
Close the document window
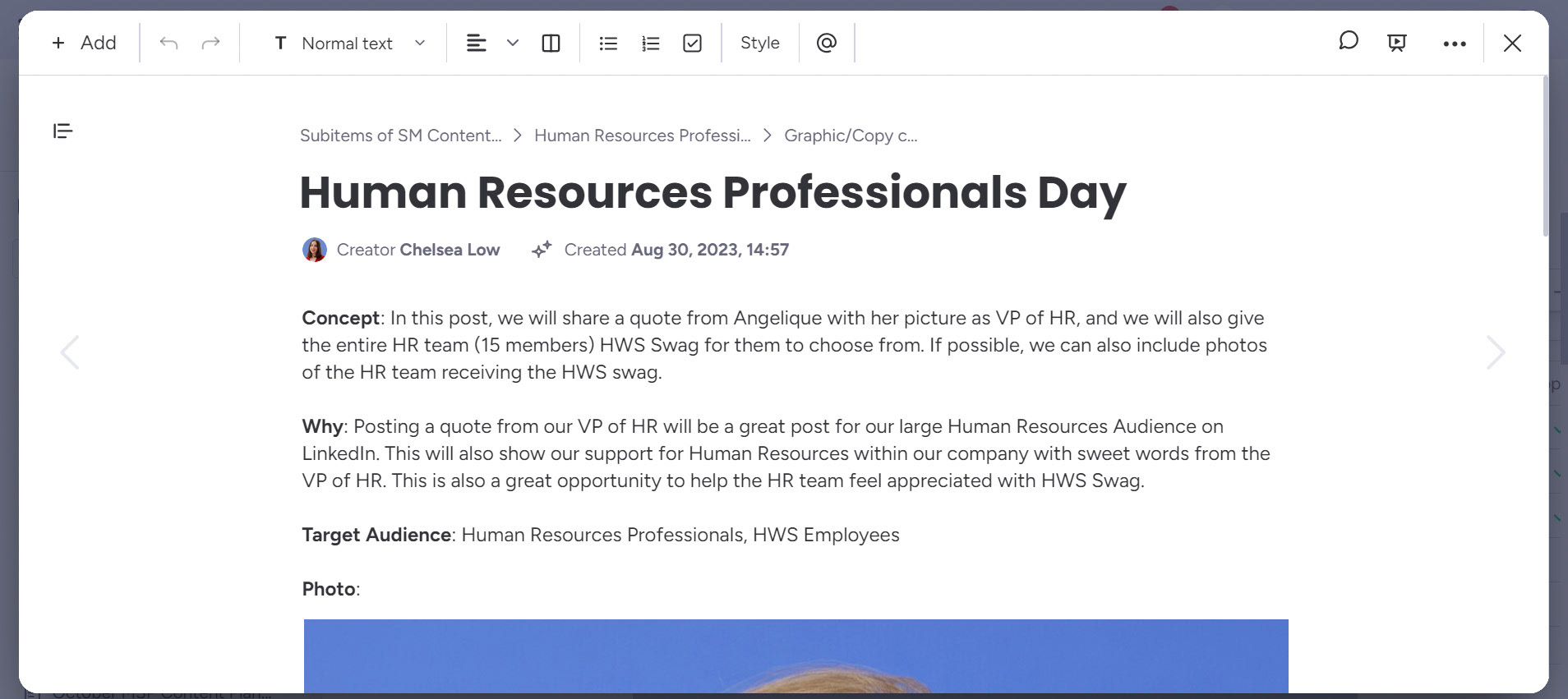pos(1513,43)
